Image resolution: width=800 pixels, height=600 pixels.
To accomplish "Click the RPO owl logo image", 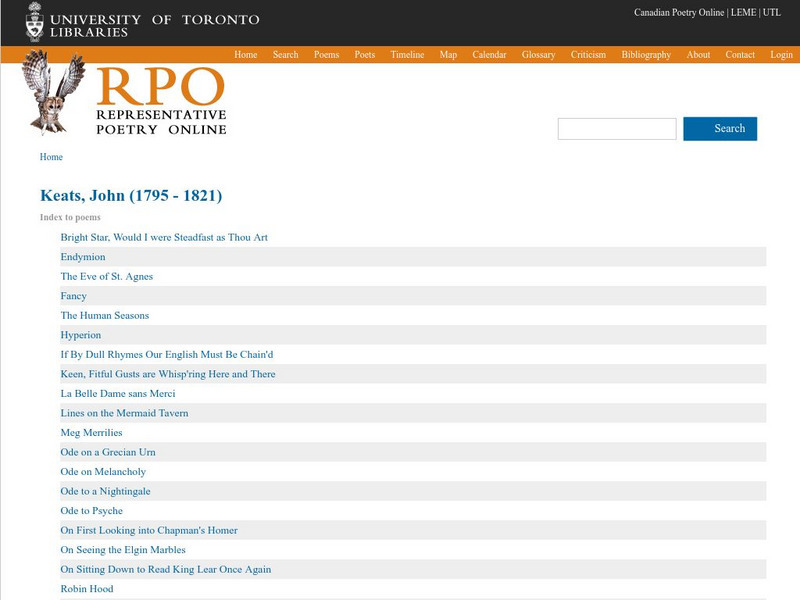I will pyautogui.click(x=53, y=92).
